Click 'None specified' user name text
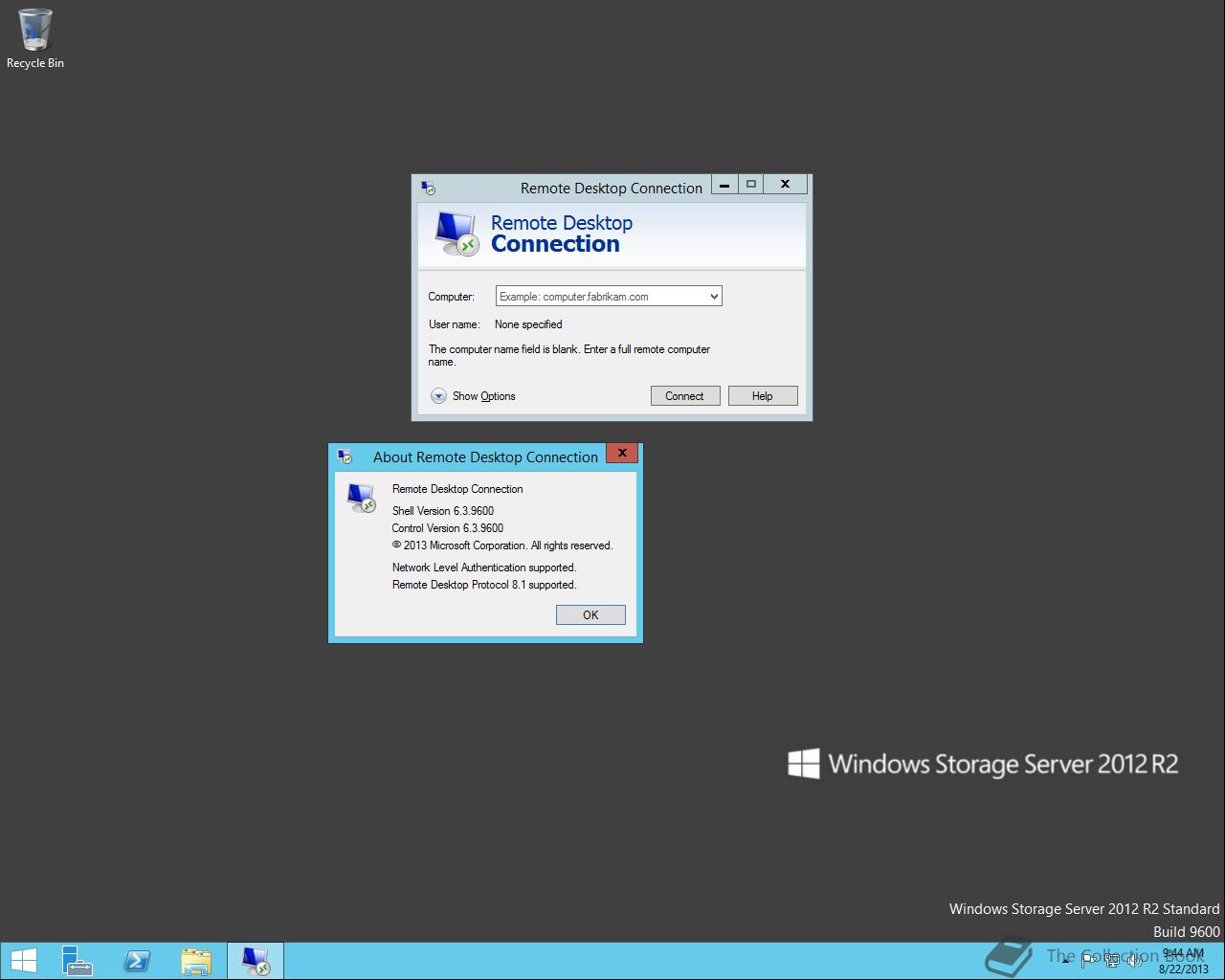This screenshot has height=980, width=1225. click(x=528, y=324)
